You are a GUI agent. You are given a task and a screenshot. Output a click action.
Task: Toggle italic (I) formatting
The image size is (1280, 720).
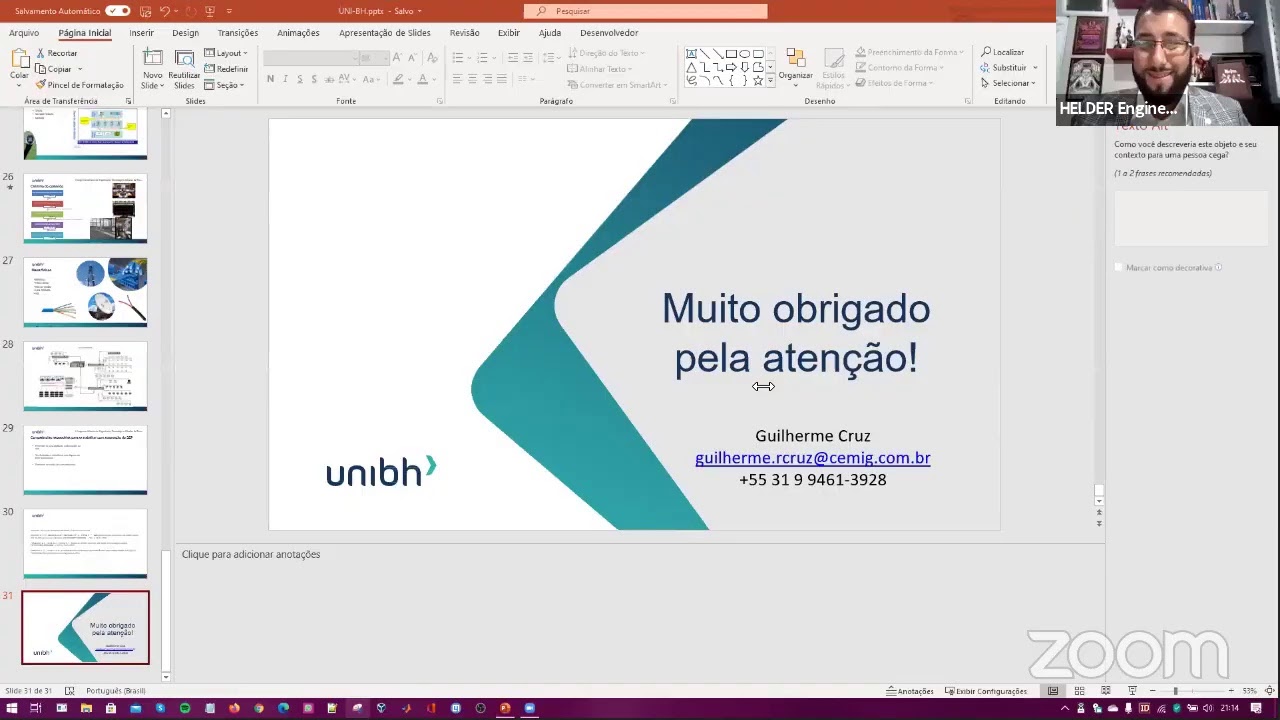285,79
